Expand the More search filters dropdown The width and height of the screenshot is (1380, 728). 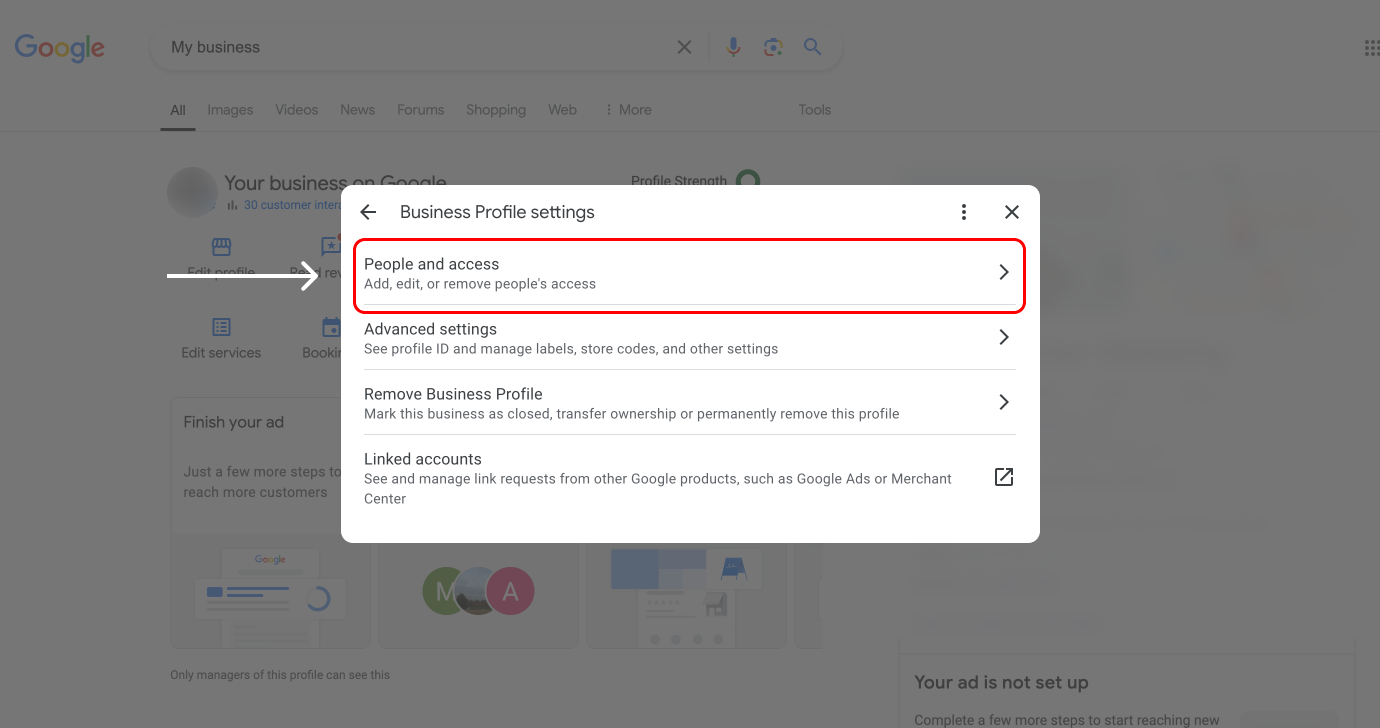click(628, 110)
